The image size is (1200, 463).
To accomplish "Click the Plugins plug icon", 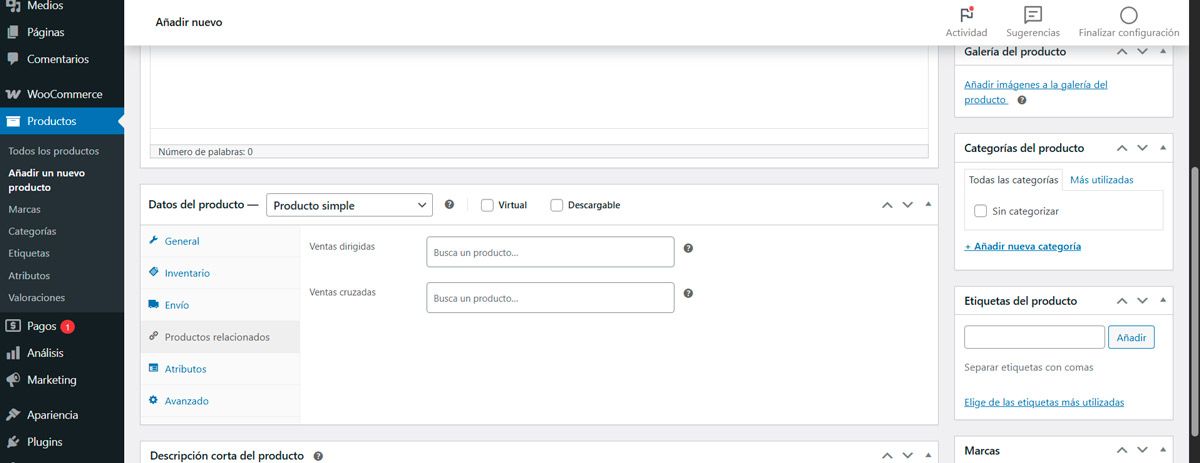I will point(13,442).
